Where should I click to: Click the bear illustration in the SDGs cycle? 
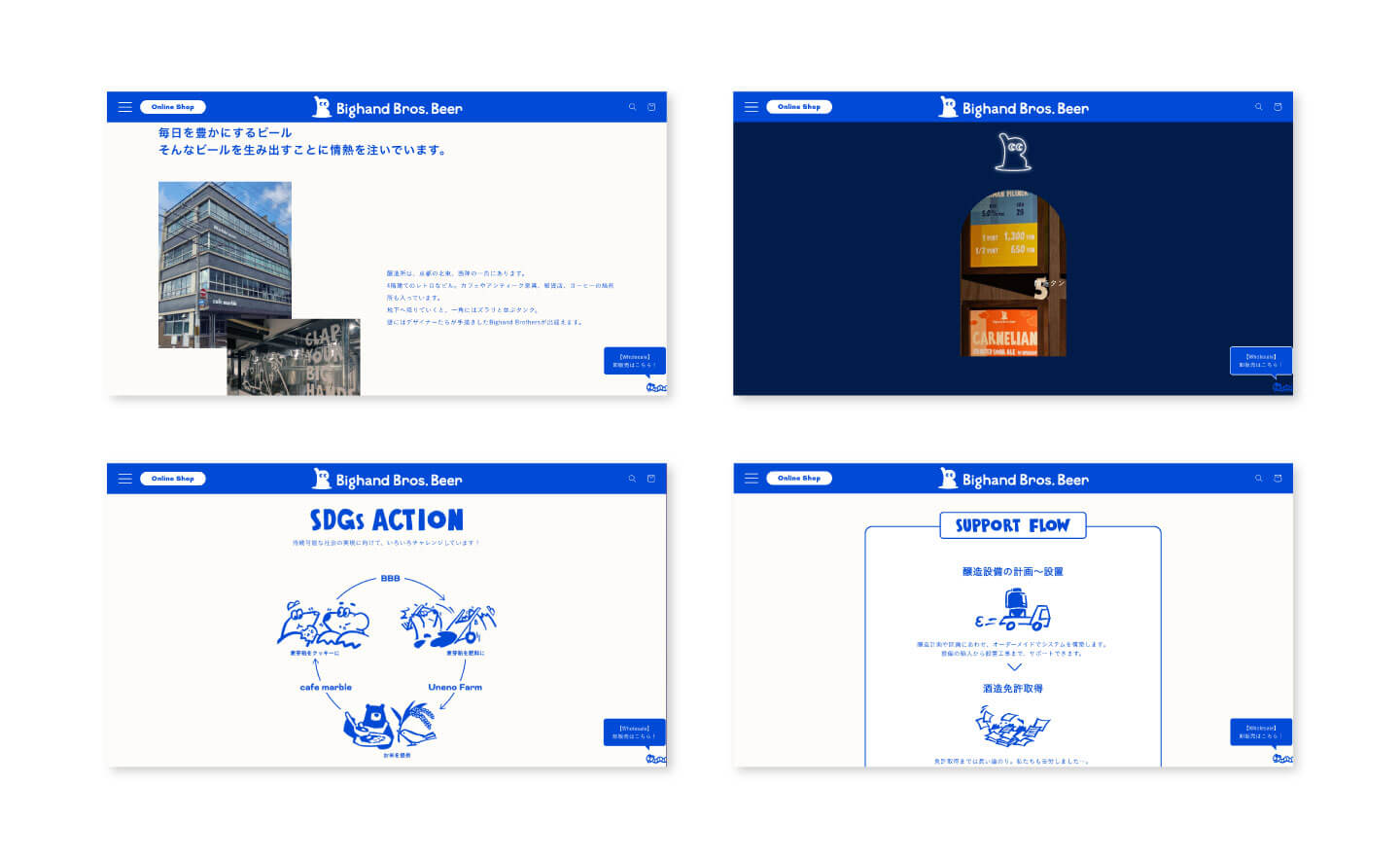[368, 724]
